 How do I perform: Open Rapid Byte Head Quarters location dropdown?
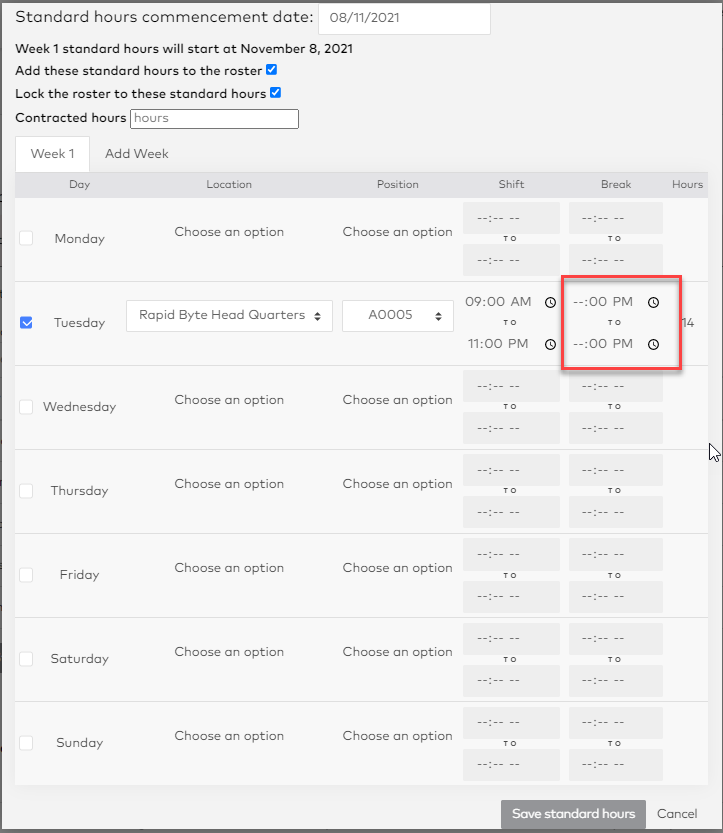[x=229, y=316]
